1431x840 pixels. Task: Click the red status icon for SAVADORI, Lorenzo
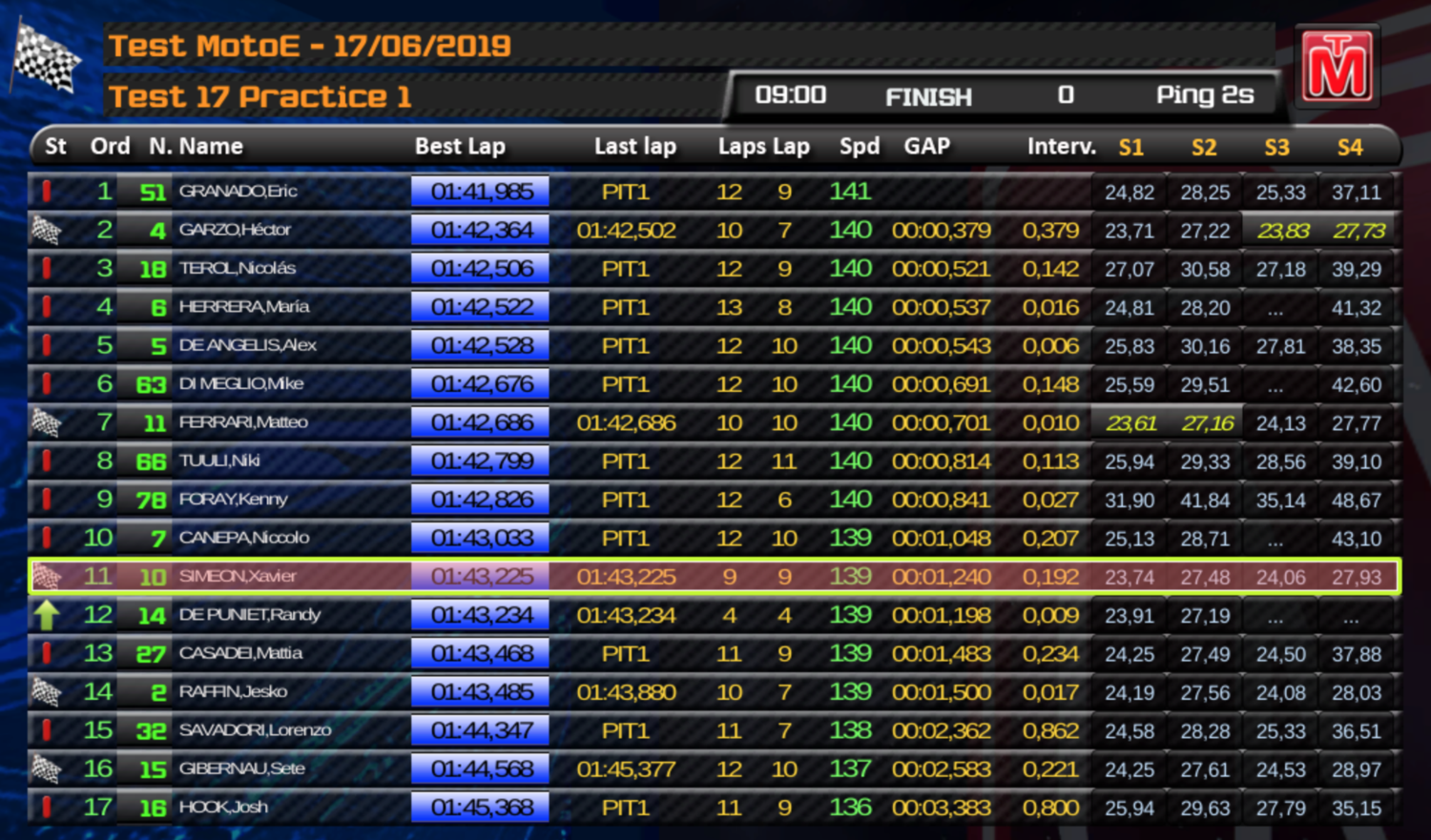(x=46, y=729)
